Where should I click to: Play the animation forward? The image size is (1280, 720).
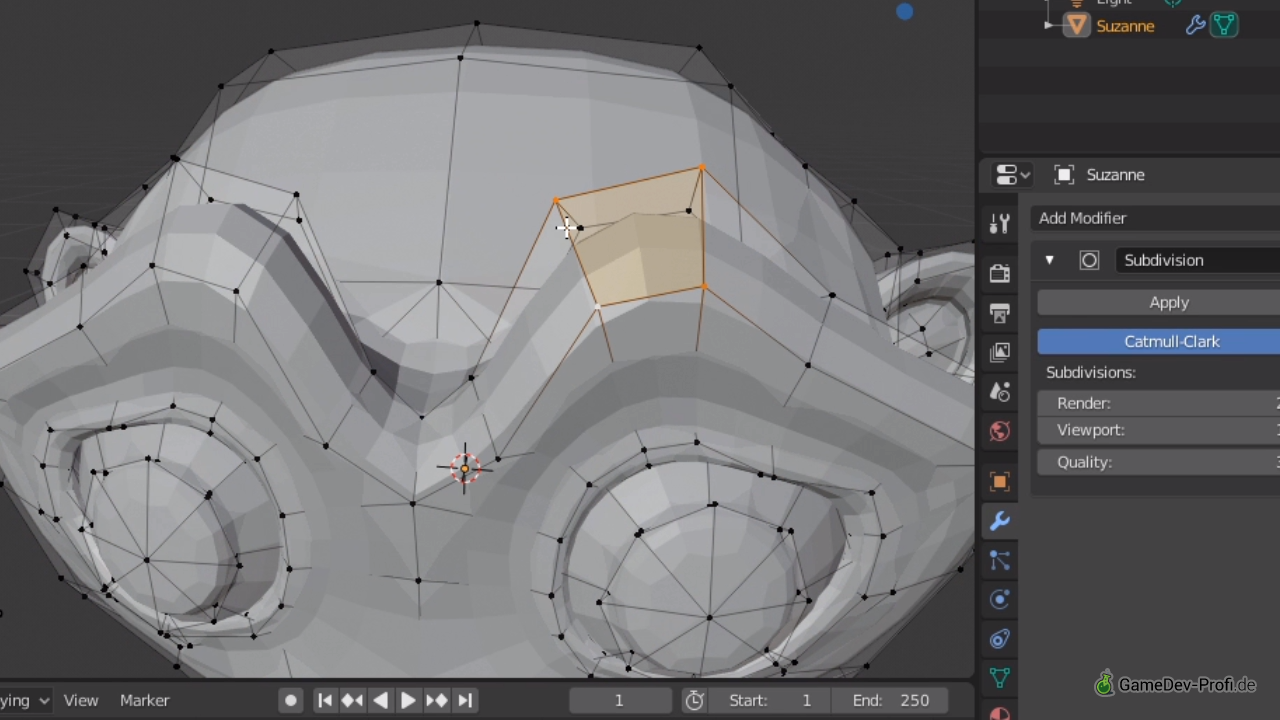408,701
